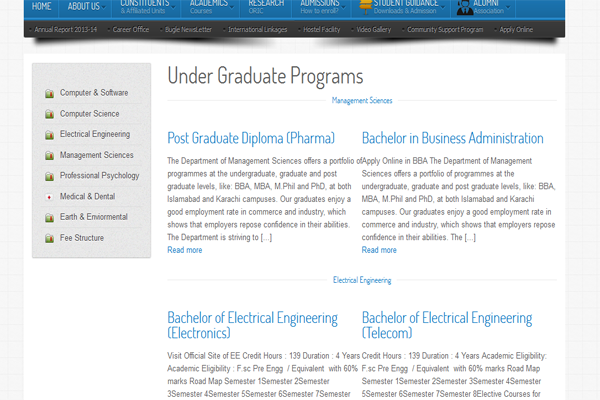Click the Management Sciences section label
This screenshot has width=600, height=400.
362,101
